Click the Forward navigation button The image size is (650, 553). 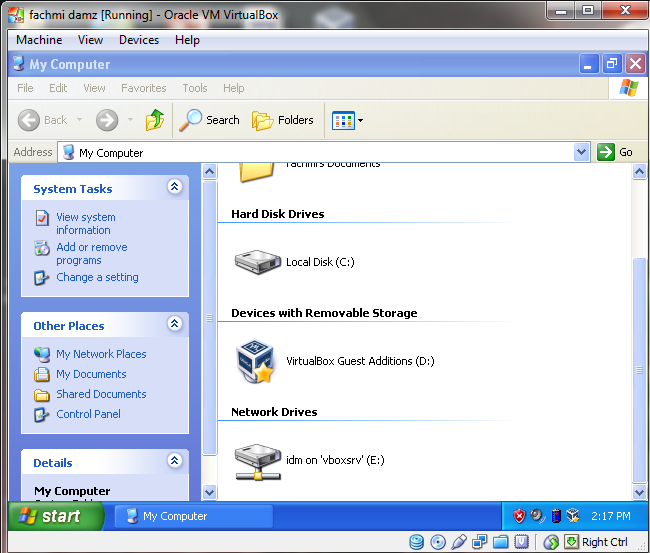(107, 120)
